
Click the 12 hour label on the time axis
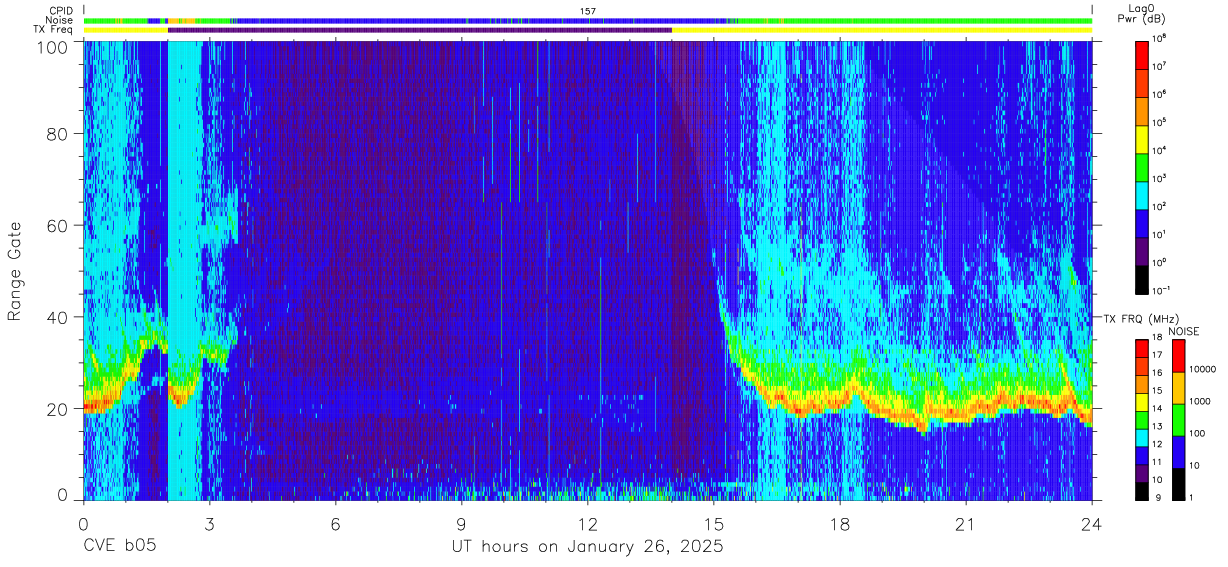[x=588, y=525]
